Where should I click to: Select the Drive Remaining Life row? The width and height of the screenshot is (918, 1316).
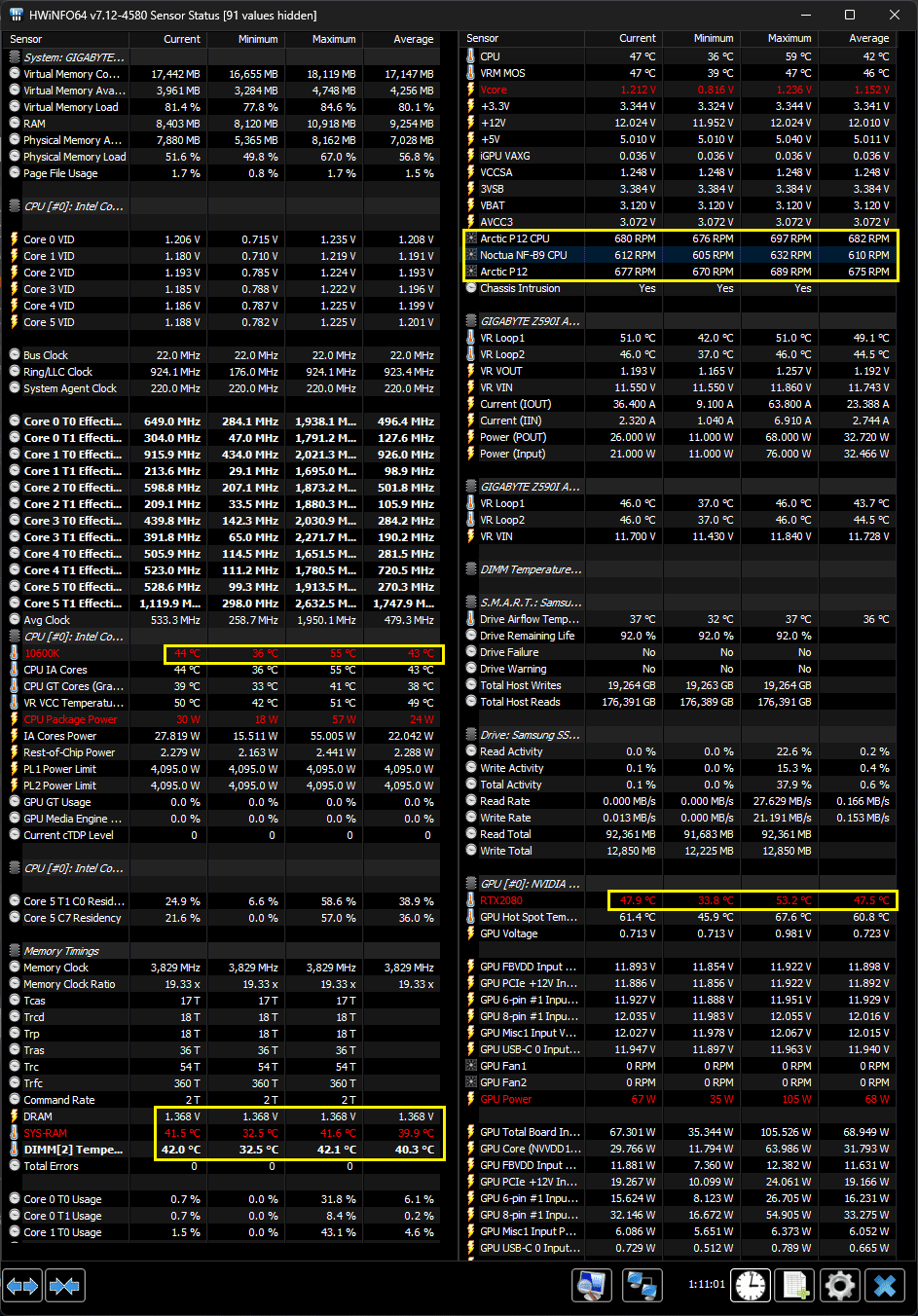(679, 636)
